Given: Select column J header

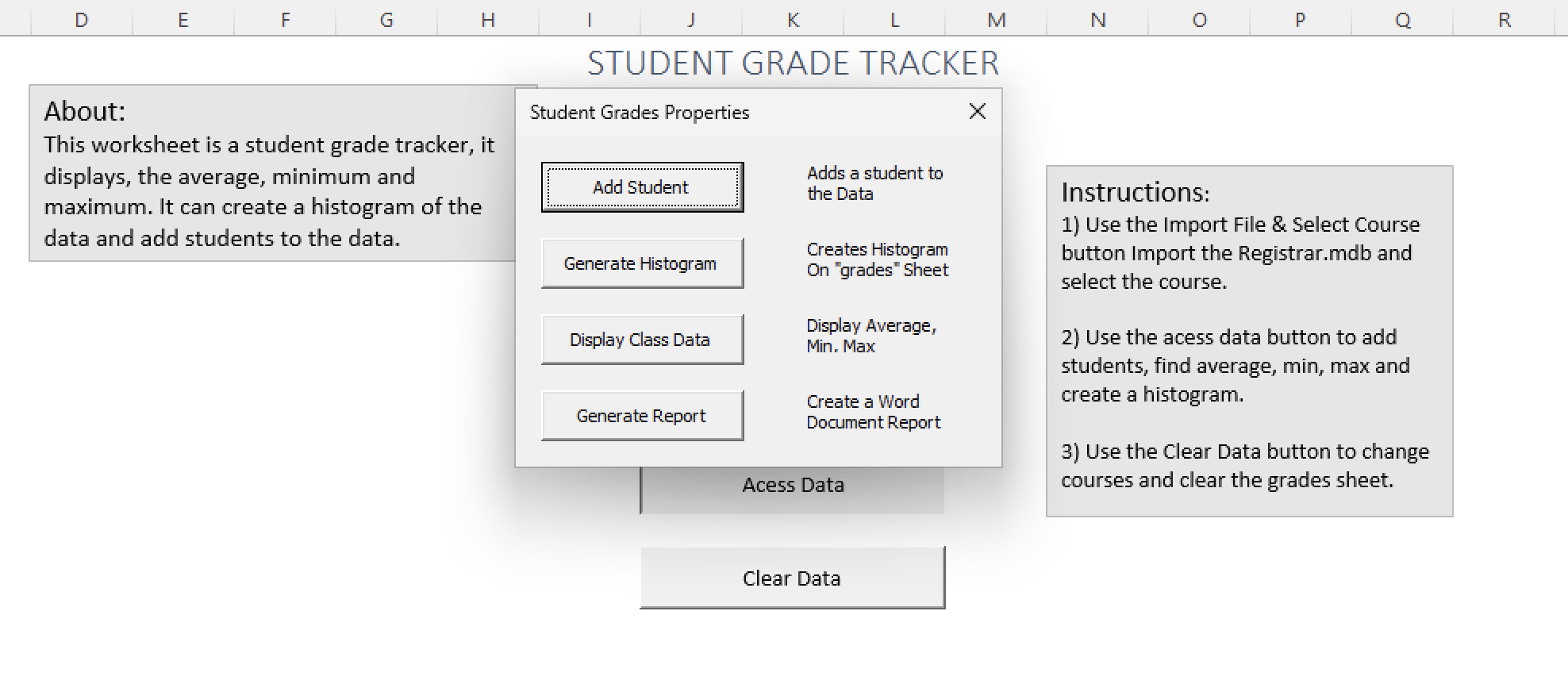Looking at the screenshot, I should coord(691,20).
